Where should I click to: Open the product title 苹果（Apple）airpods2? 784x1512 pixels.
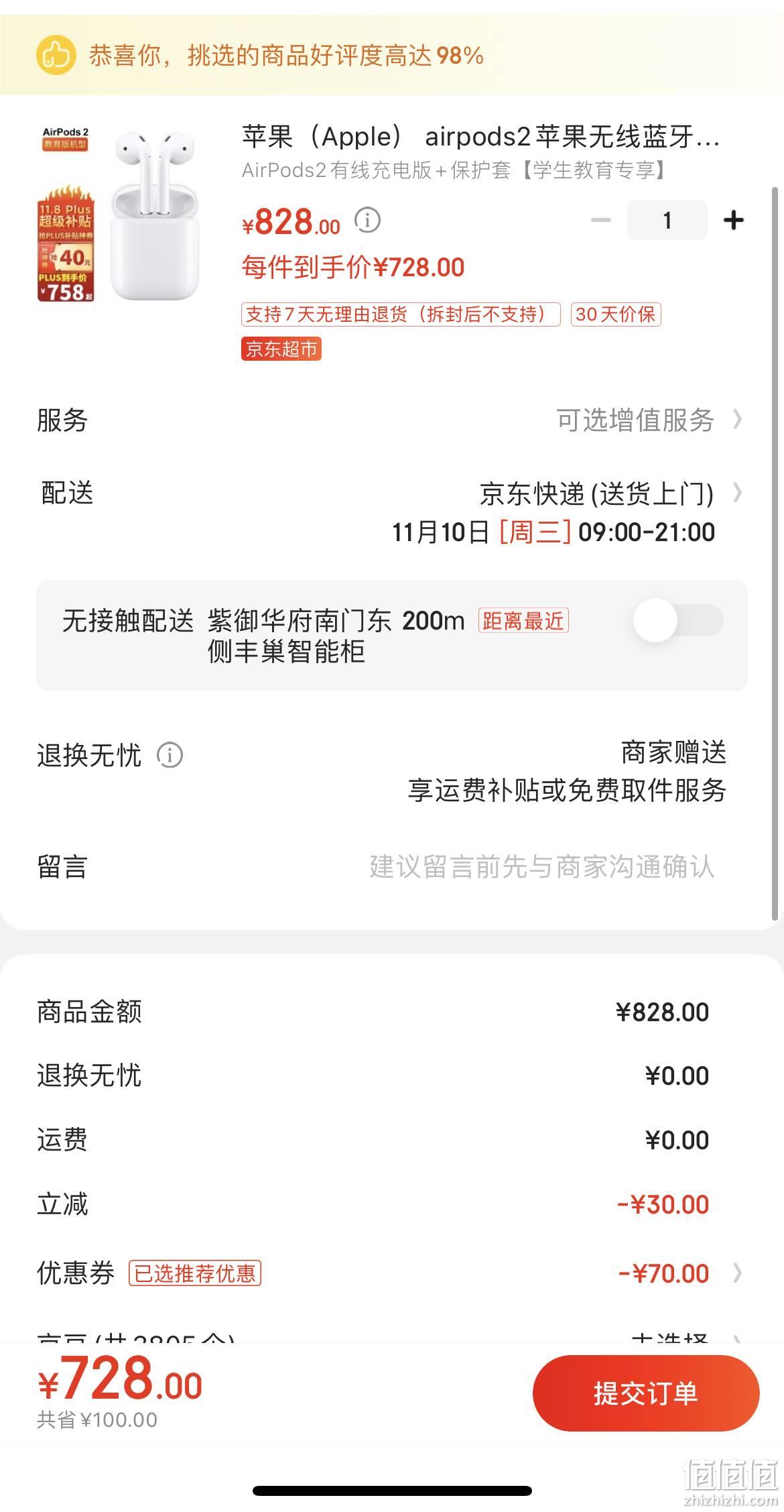[x=480, y=137]
